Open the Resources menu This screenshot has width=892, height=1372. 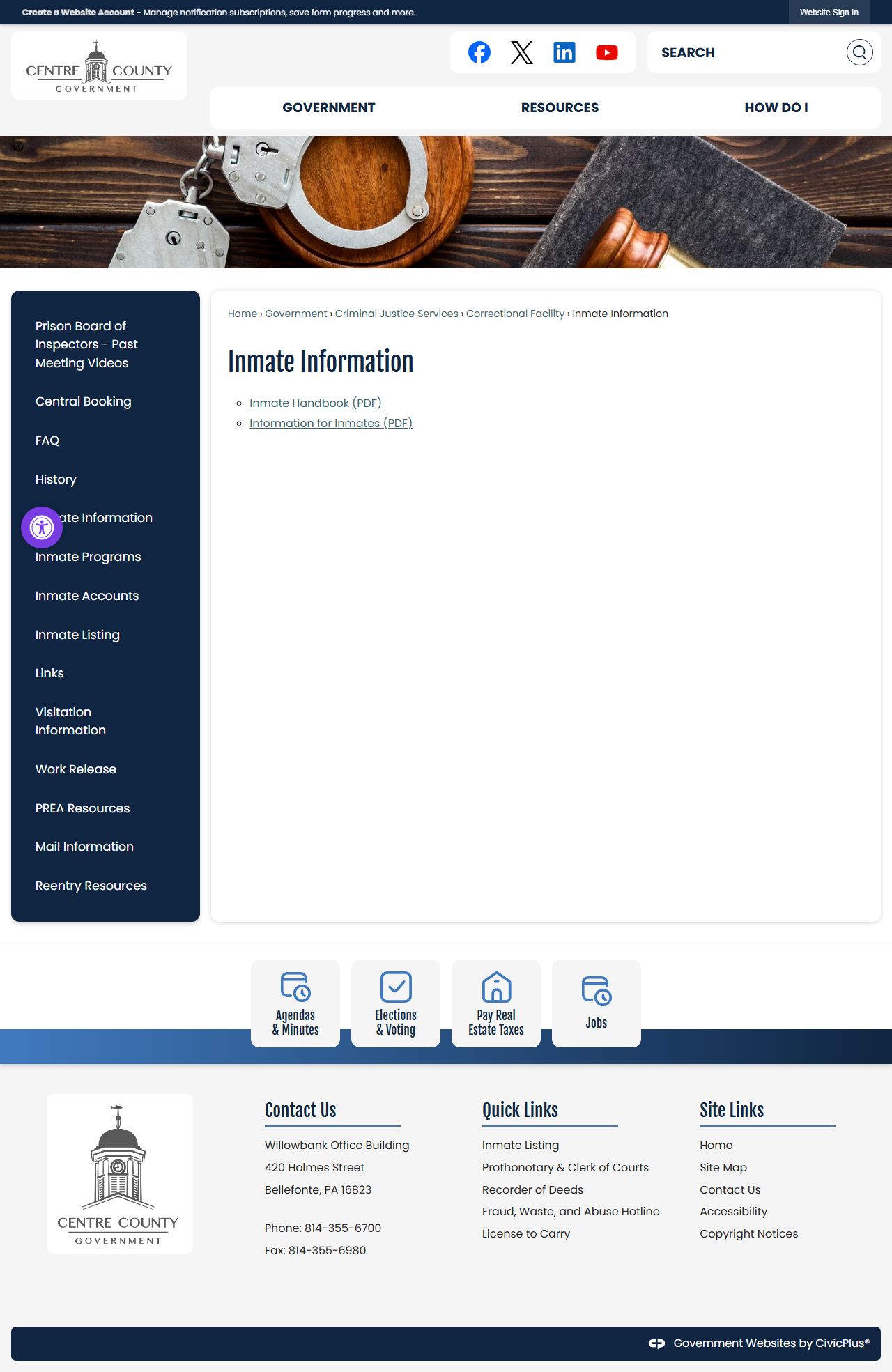[560, 107]
